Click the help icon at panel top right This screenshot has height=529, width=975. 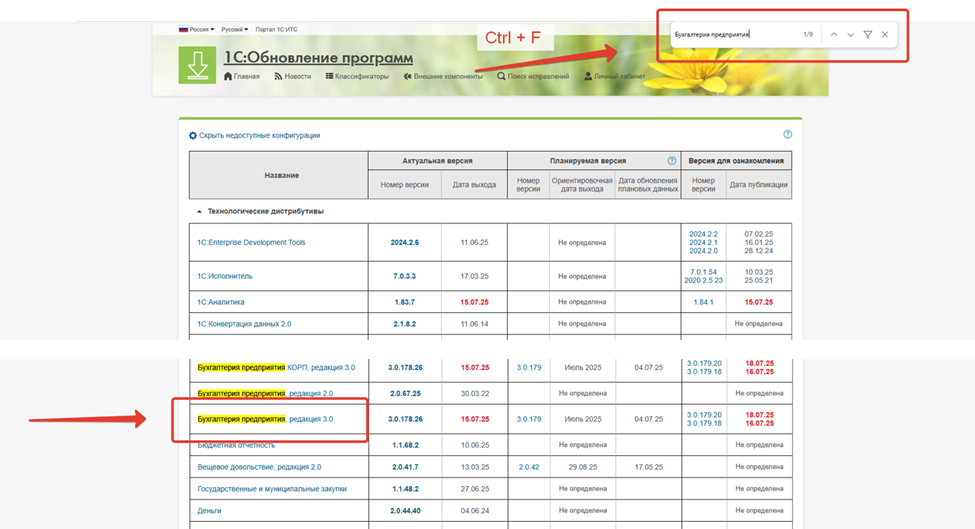(788, 134)
